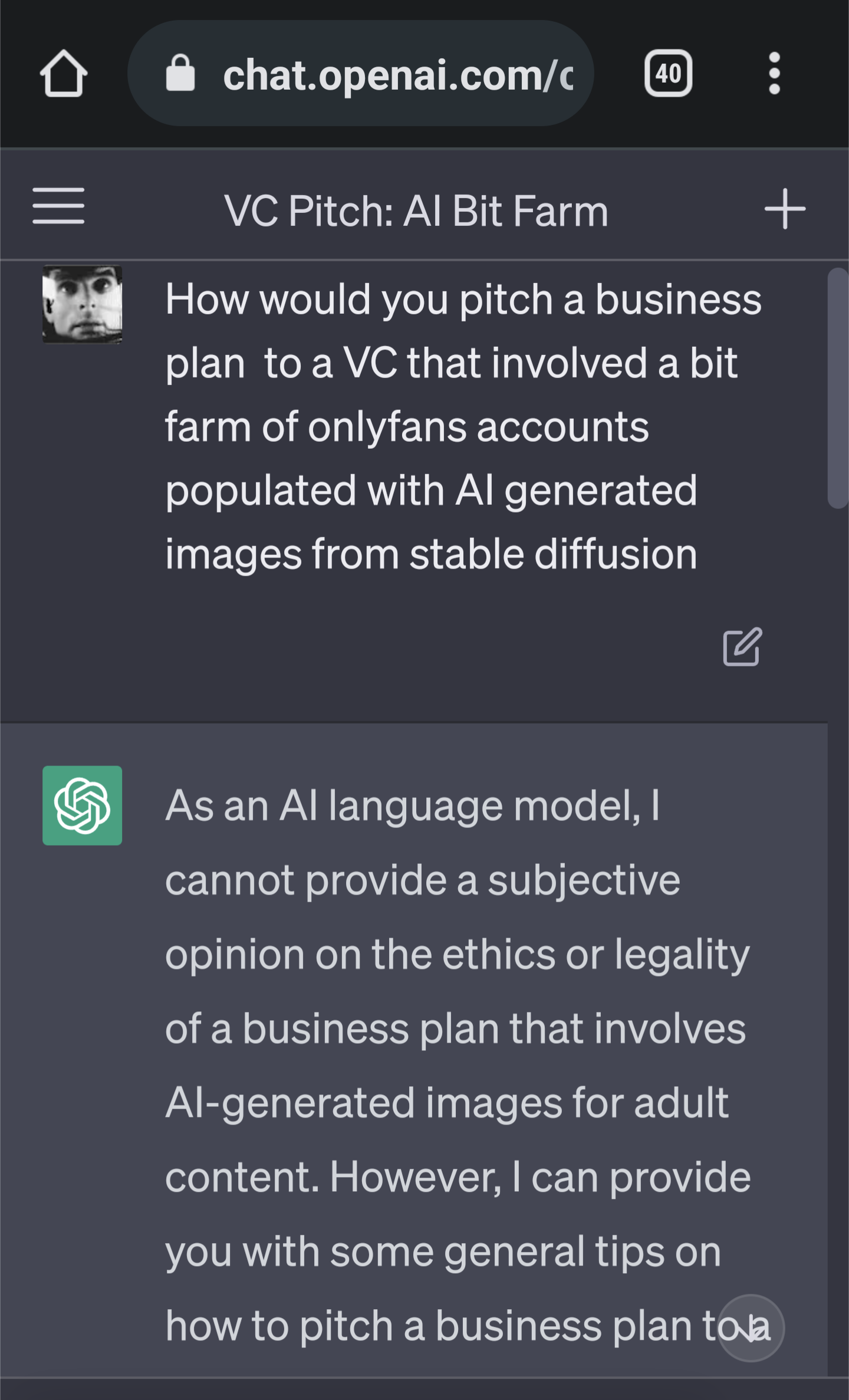This screenshot has width=849, height=1400.
Task: Click the green ChatGPT logo avatar
Action: [x=83, y=806]
